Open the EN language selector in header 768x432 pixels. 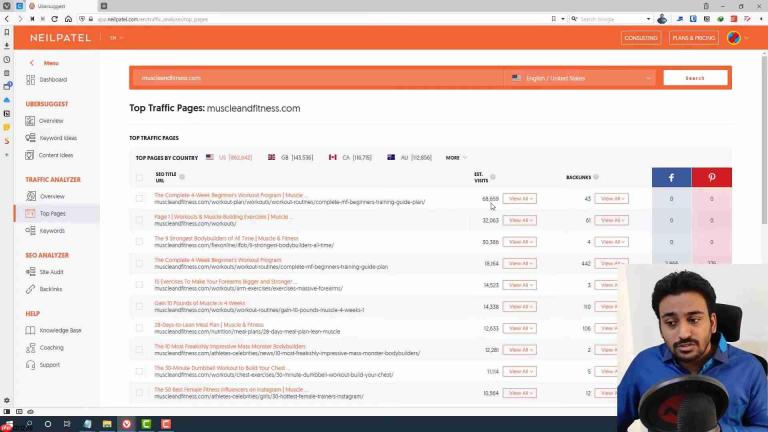coord(116,38)
